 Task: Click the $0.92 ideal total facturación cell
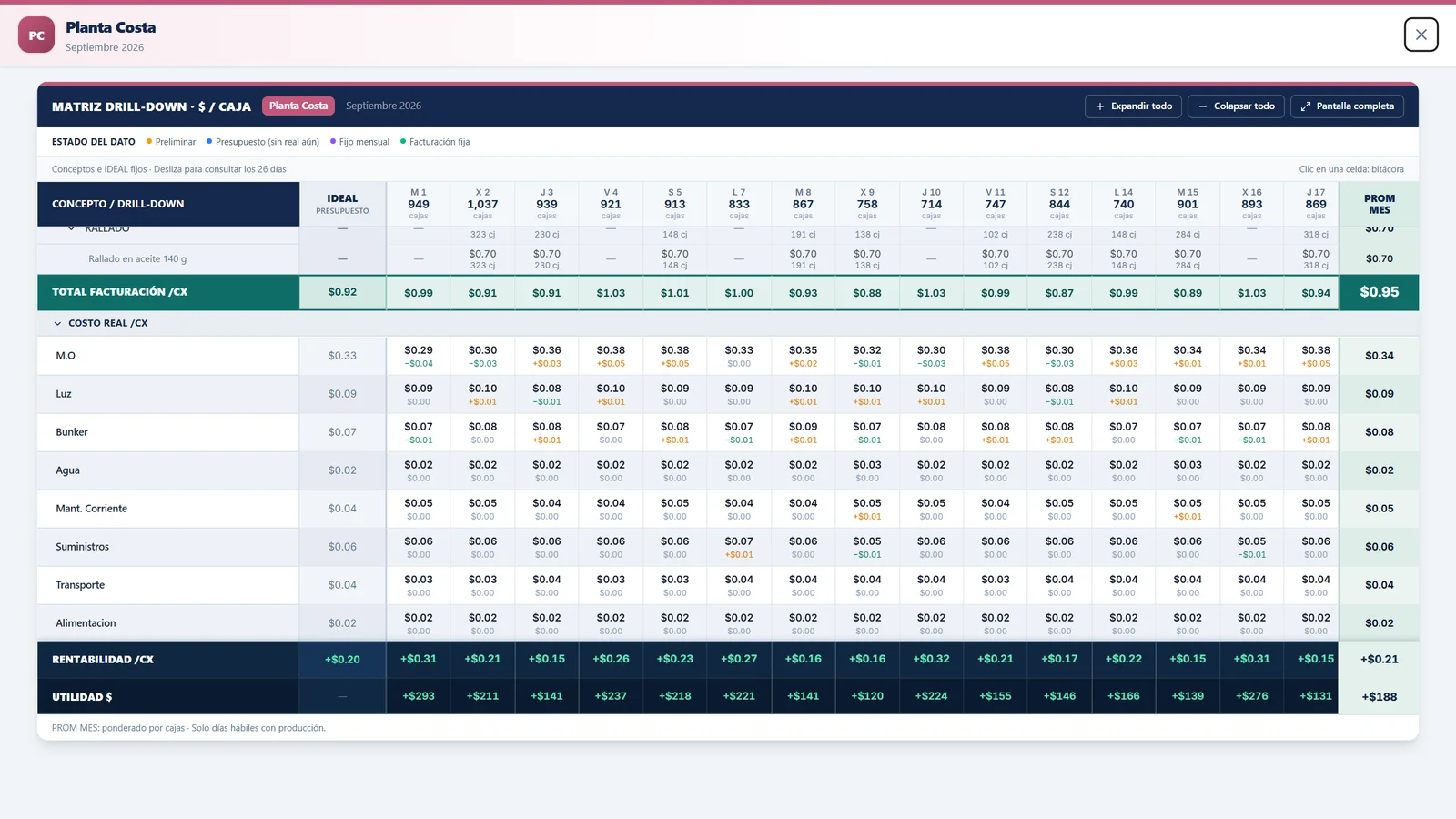pyautogui.click(x=342, y=292)
